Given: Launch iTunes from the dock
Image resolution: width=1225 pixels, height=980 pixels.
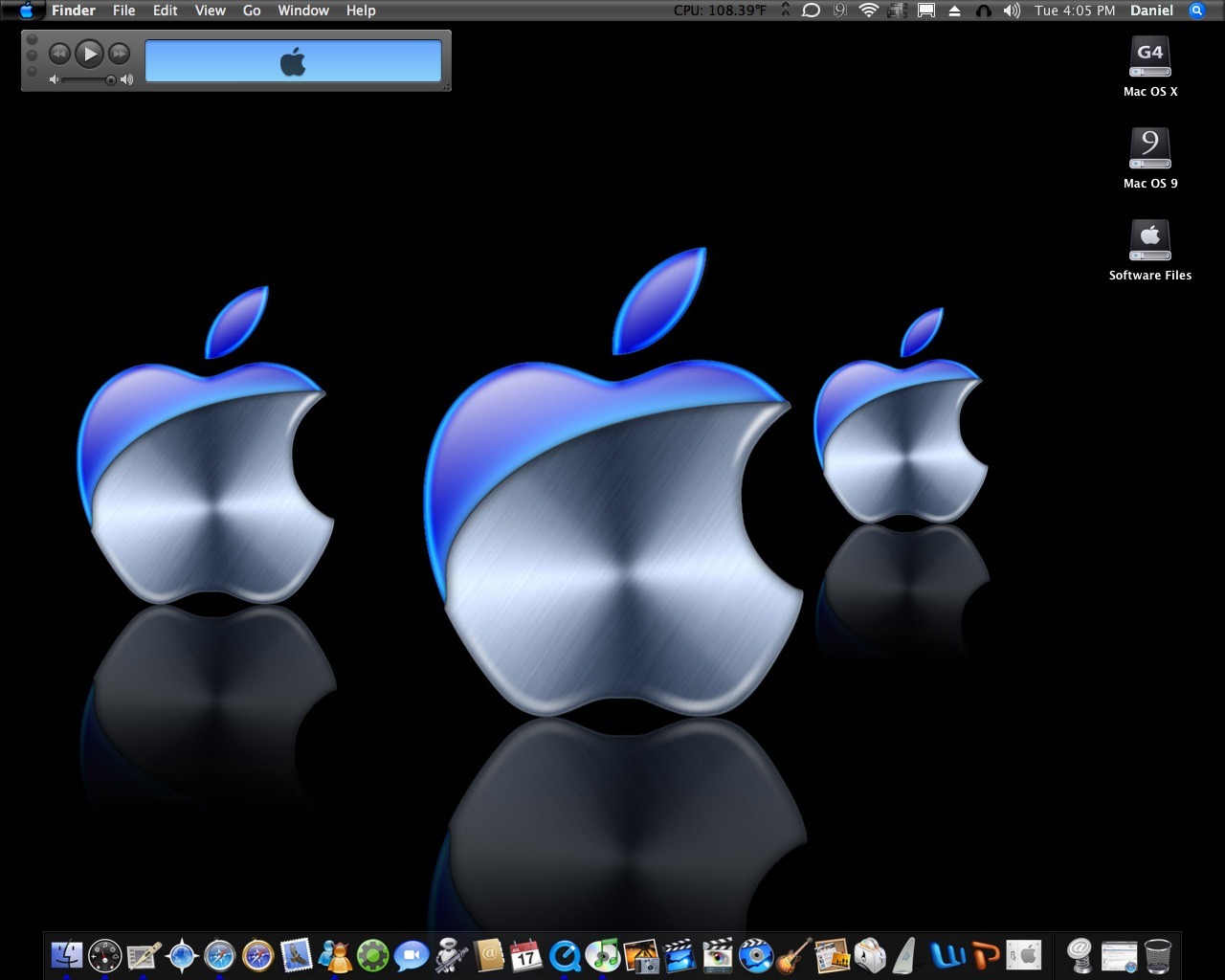Looking at the screenshot, I should coord(603,954).
